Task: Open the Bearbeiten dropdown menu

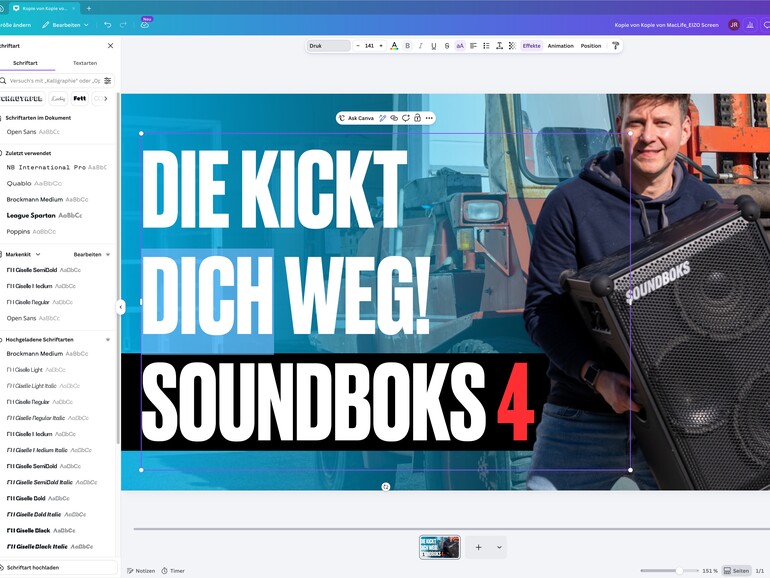Action: 66,25
